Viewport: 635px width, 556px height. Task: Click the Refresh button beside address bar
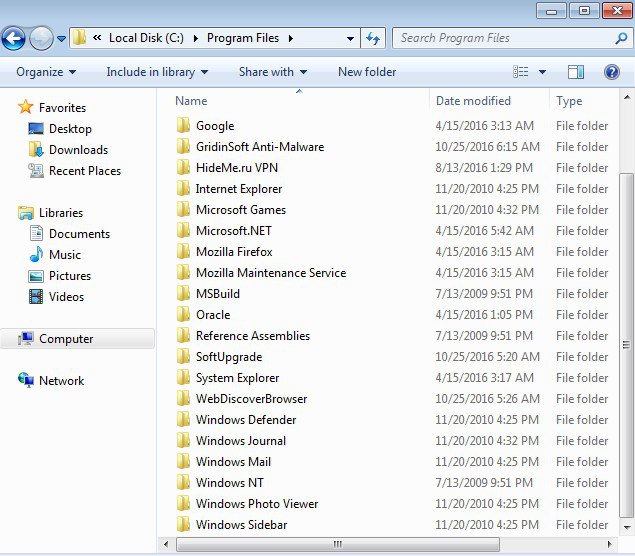tap(373, 38)
